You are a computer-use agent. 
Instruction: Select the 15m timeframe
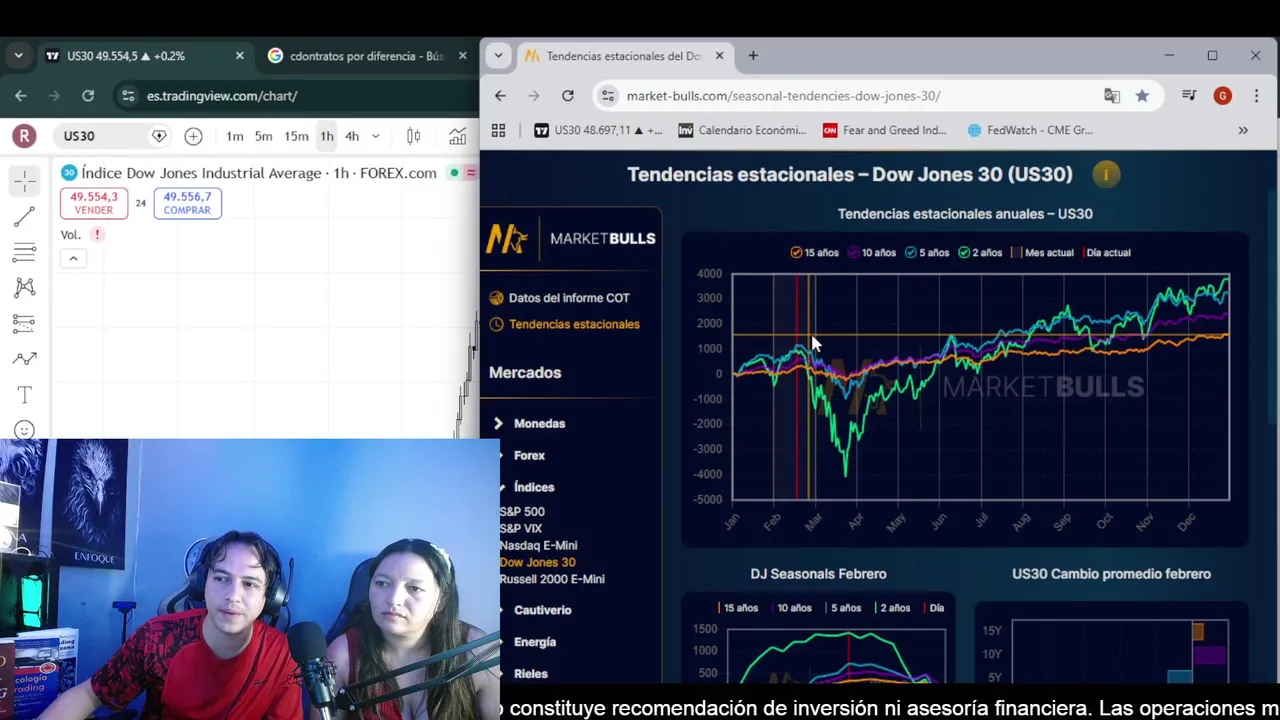pos(296,136)
